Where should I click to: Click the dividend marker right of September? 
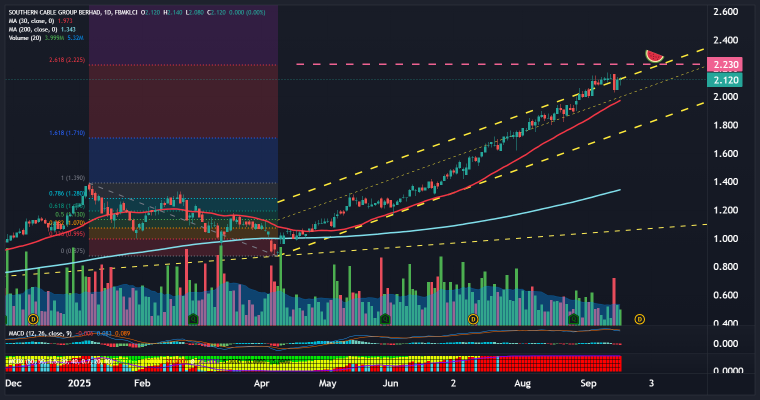coord(639,319)
